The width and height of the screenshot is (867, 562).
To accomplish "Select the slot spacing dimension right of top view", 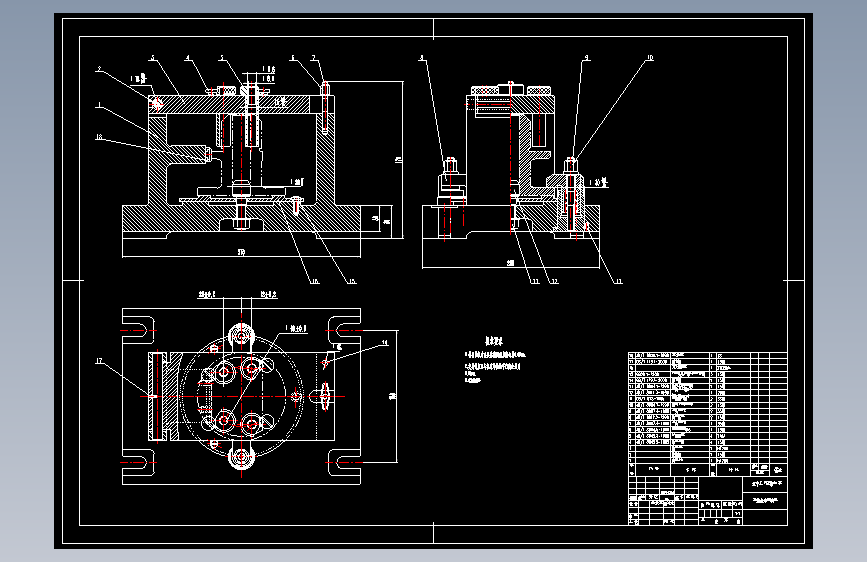I will pyautogui.click(x=393, y=396).
